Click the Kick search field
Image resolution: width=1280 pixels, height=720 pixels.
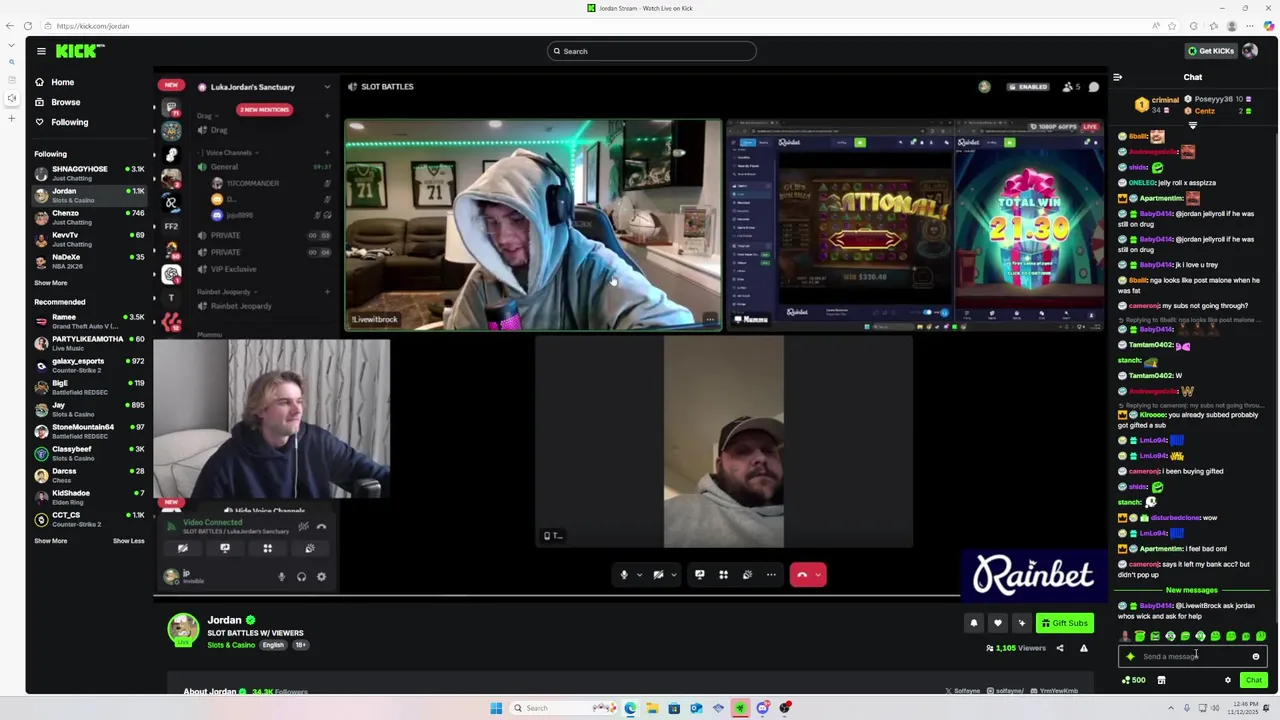click(651, 51)
